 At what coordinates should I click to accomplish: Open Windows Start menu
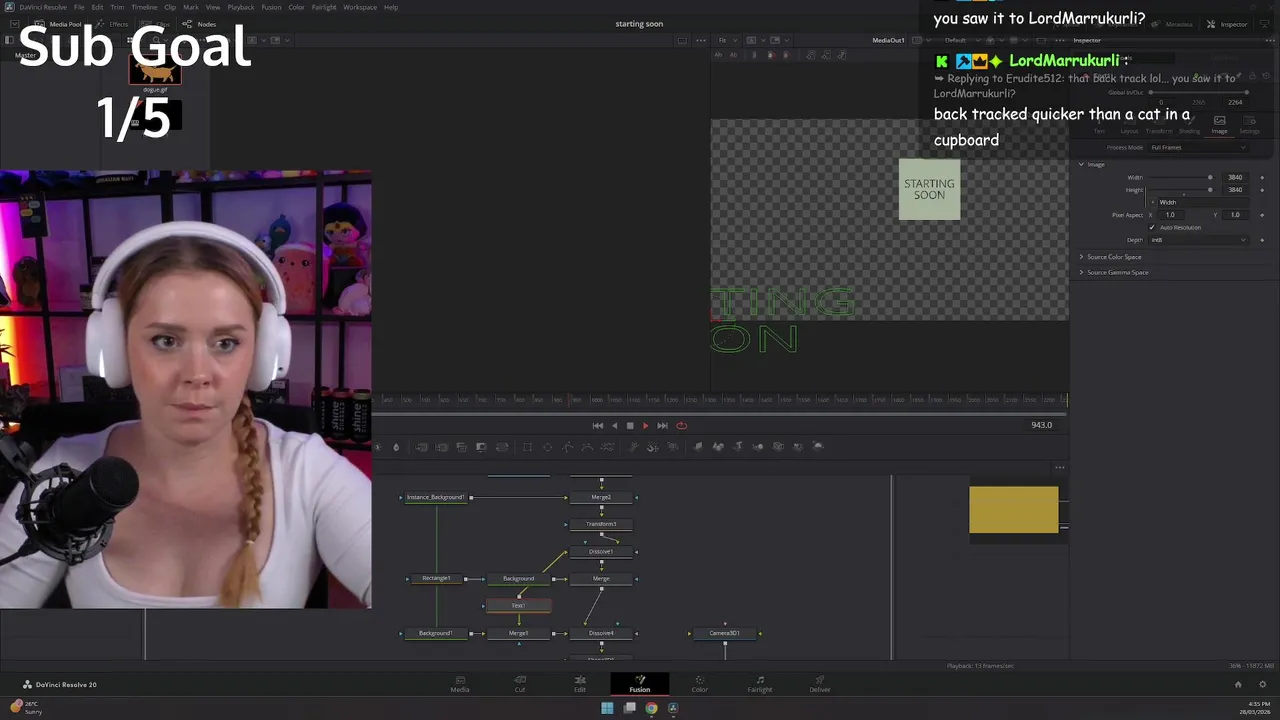(x=607, y=708)
